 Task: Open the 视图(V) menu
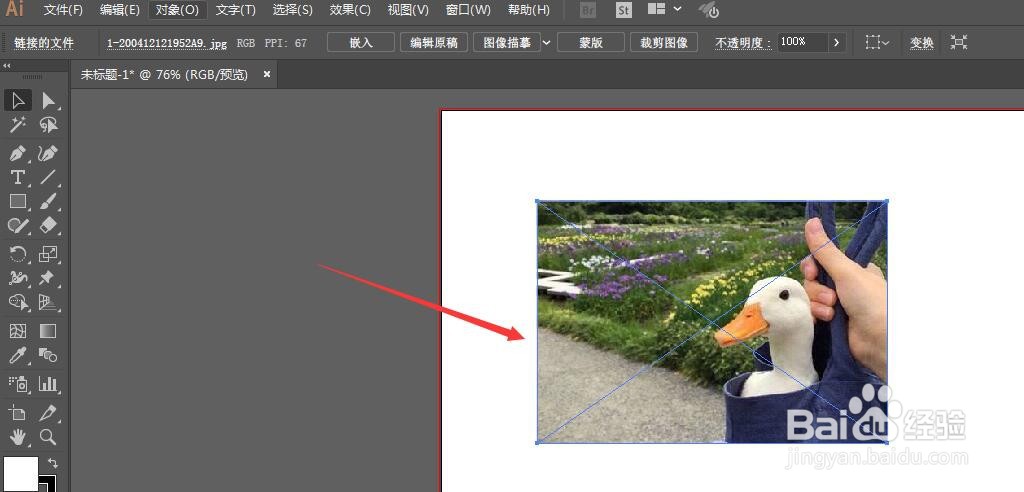click(x=408, y=10)
